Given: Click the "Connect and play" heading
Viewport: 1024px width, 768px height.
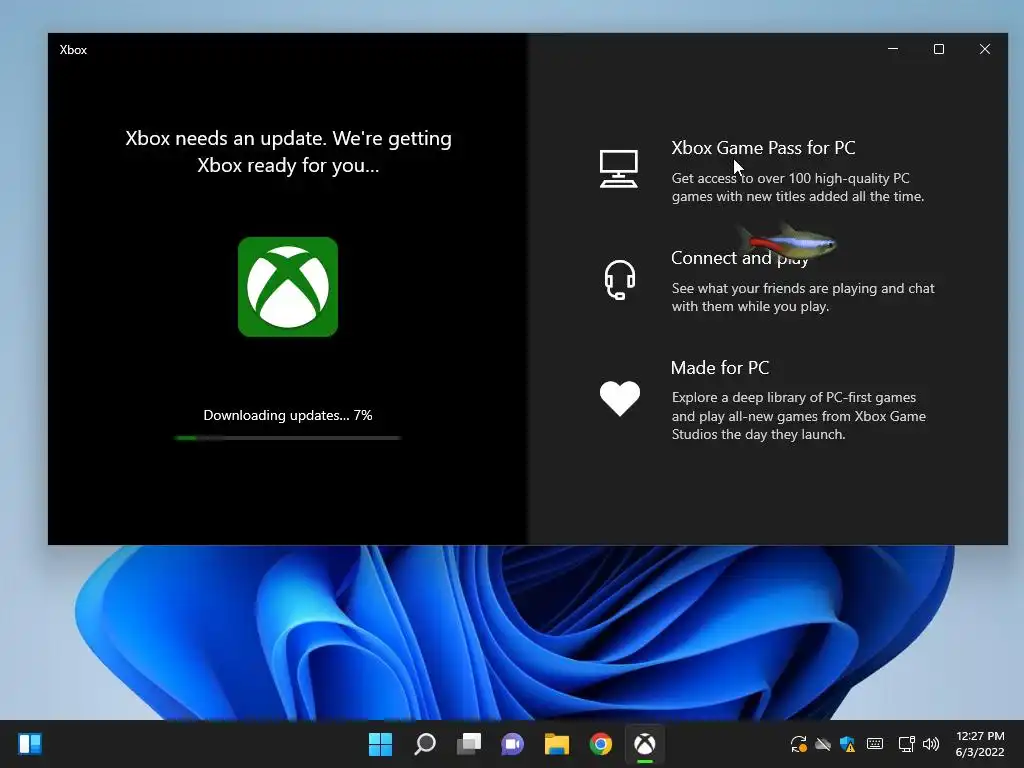Looking at the screenshot, I should point(740,258).
